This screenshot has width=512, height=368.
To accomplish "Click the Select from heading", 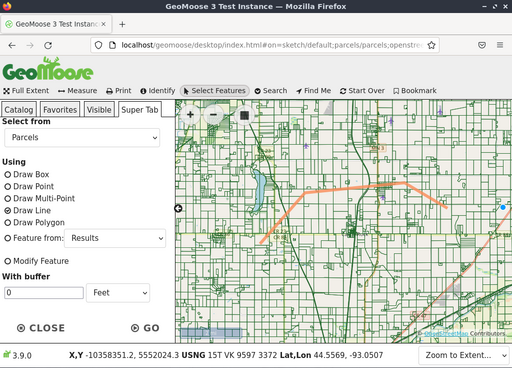I will tap(26, 121).
